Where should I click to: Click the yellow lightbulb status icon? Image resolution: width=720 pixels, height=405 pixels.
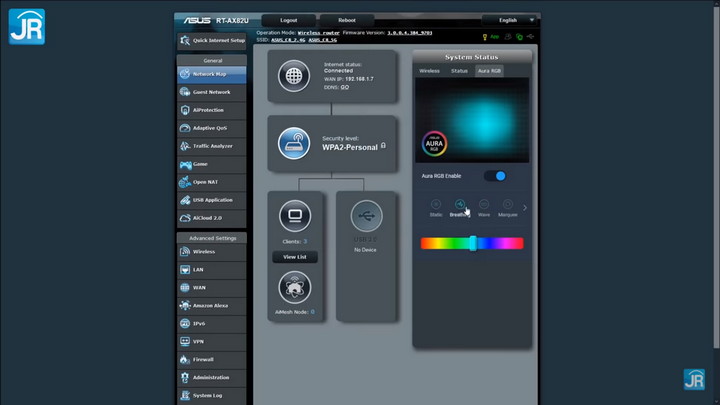point(484,37)
